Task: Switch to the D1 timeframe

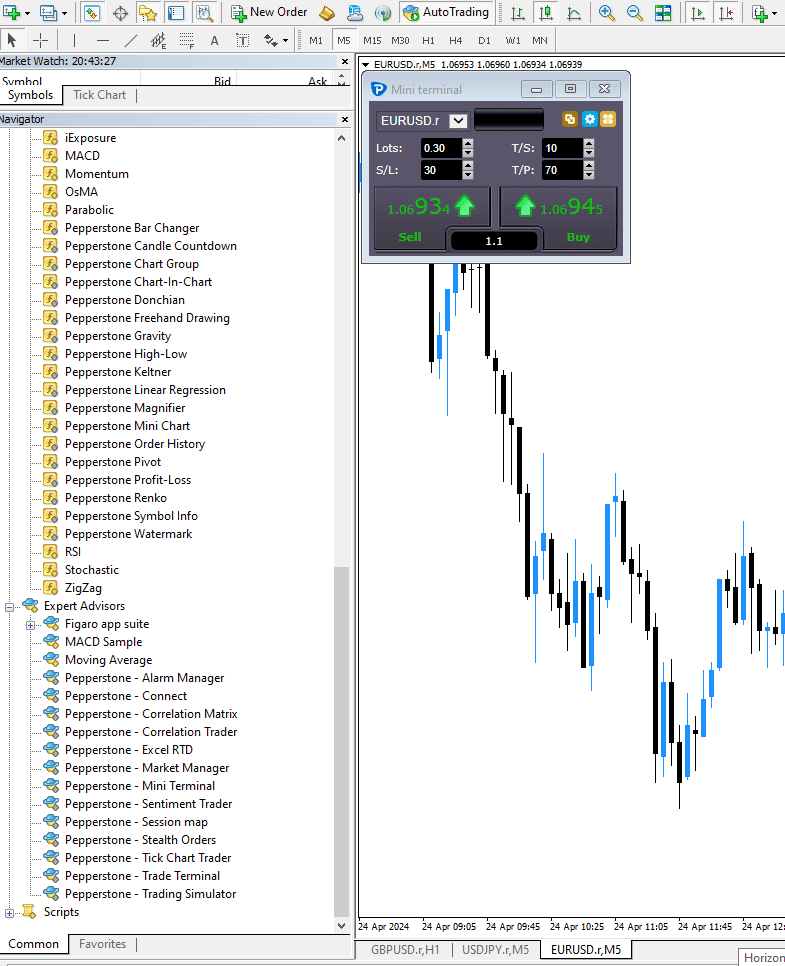Action: click(484, 41)
